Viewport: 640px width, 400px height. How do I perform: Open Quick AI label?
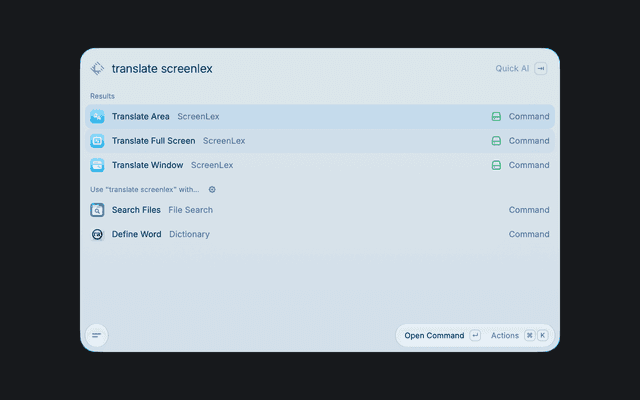[512, 69]
